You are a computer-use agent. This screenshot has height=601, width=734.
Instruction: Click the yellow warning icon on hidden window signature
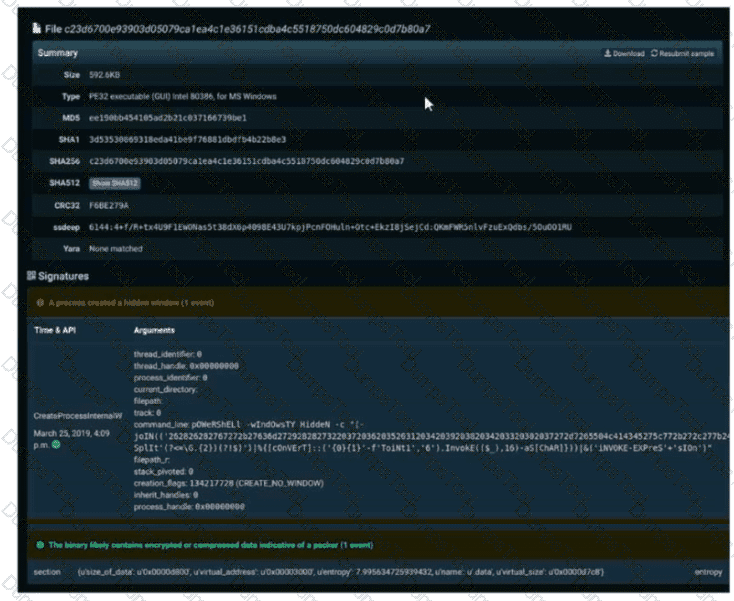click(x=40, y=300)
